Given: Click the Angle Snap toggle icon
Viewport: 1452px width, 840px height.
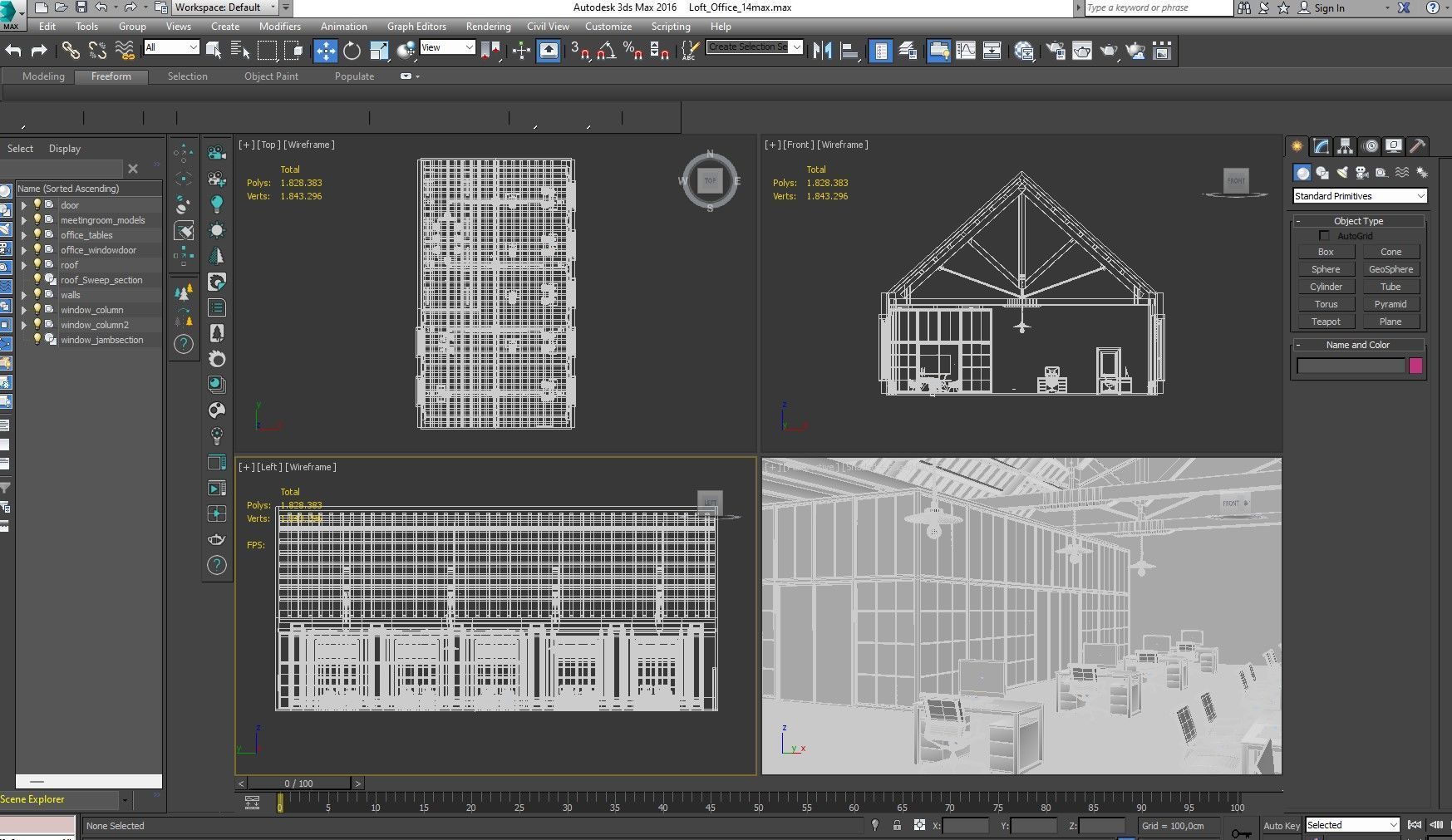Looking at the screenshot, I should (607, 51).
